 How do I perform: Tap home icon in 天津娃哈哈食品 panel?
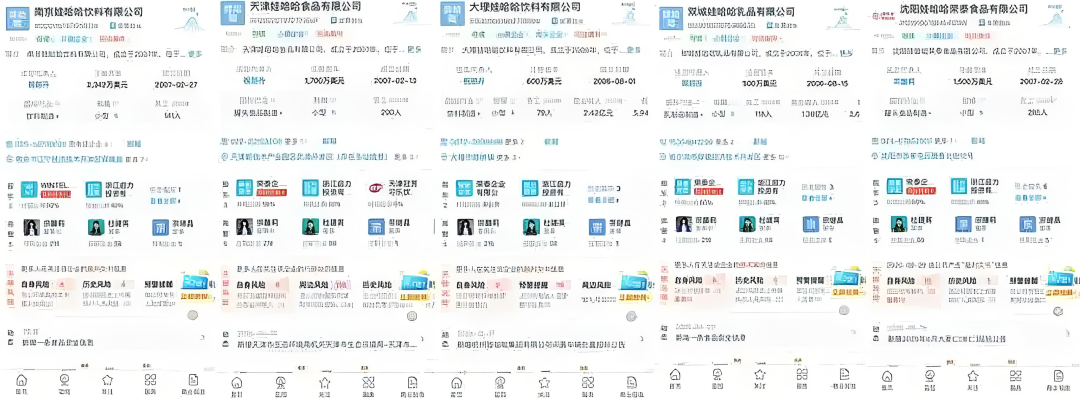click(x=237, y=382)
